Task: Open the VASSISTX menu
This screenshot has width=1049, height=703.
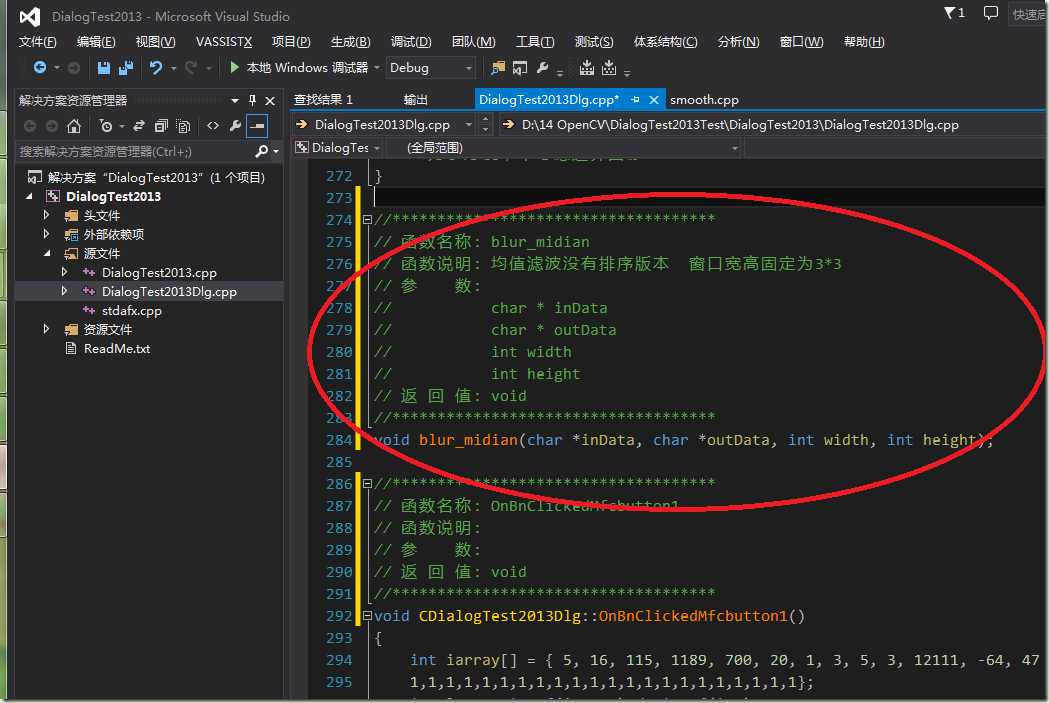Action: click(223, 42)
